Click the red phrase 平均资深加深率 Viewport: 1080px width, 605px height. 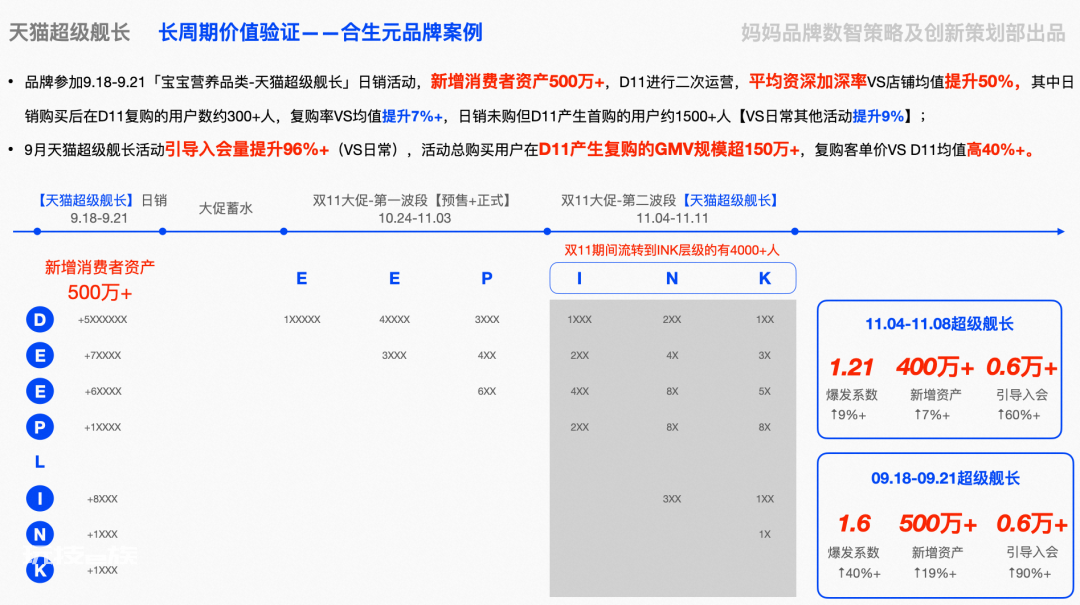coord(807,82)
